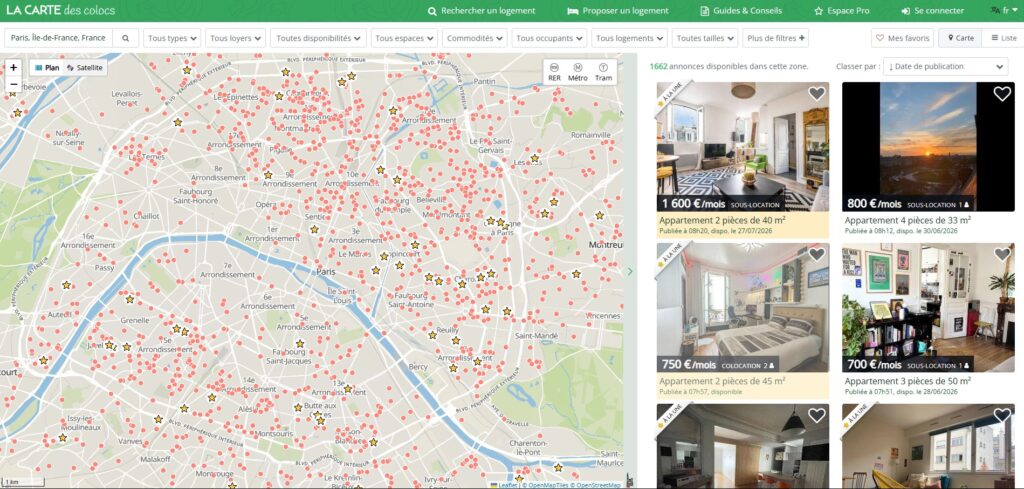
Task: Click the star marker near Pantin boulevard
Action: pos(393,111)
